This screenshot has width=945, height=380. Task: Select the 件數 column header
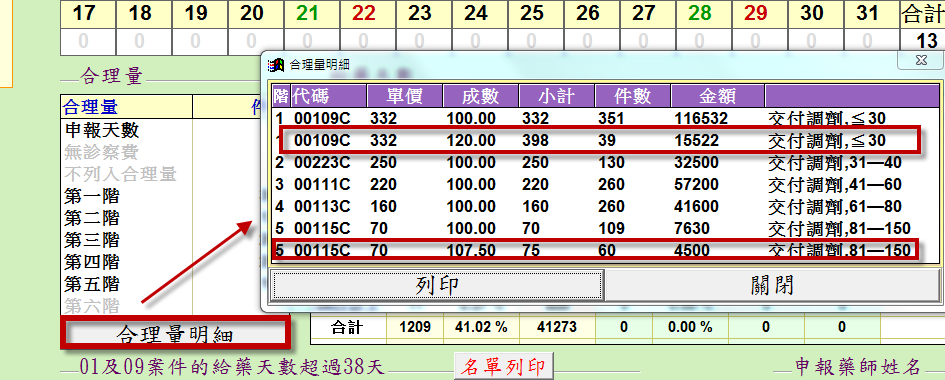pos(632,96)
